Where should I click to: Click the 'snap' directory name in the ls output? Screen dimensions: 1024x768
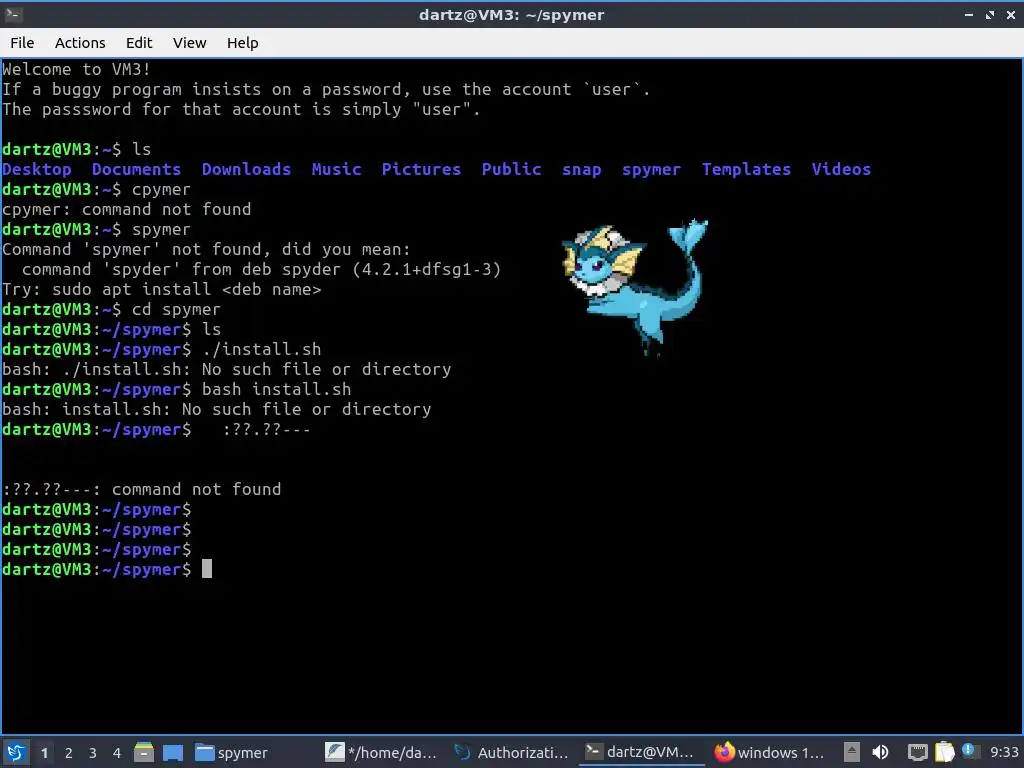(x=581, y=170)
